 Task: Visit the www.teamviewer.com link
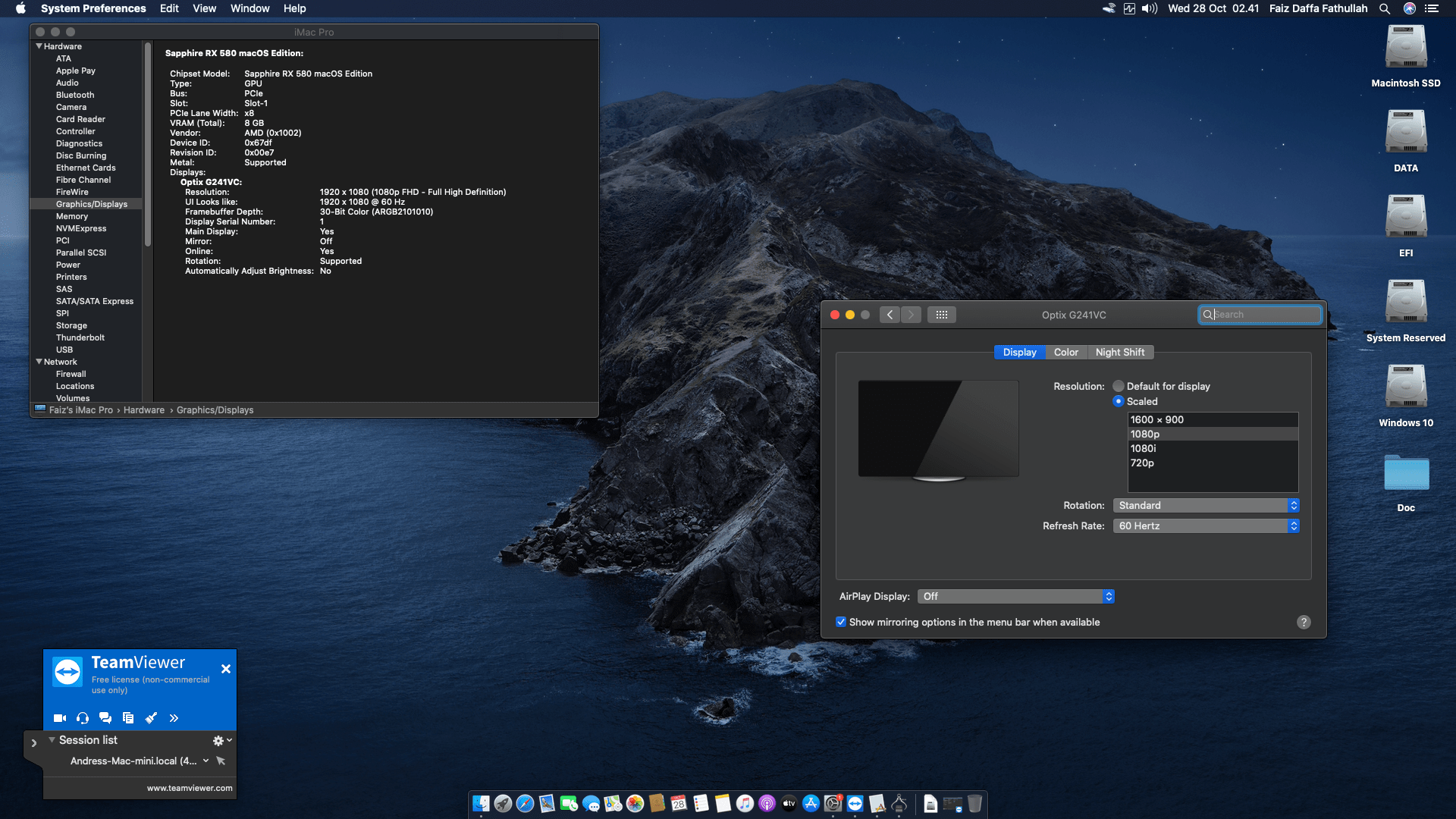pyautogui.click(x=190, y=788)
